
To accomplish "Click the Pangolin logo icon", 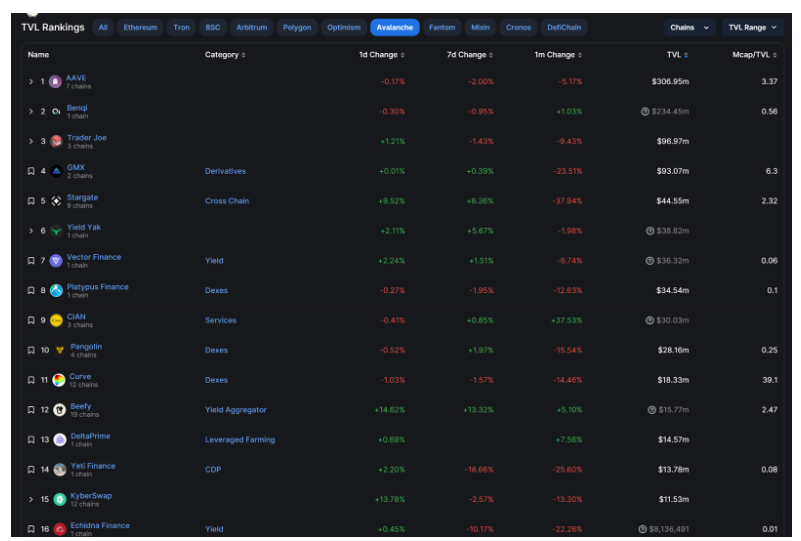I will pos(60,350).
